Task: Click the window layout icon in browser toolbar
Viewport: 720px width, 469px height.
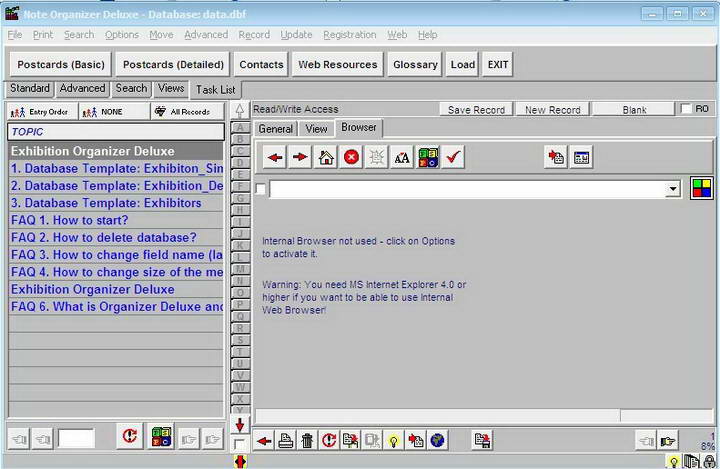Action: (x=581, y=158)
